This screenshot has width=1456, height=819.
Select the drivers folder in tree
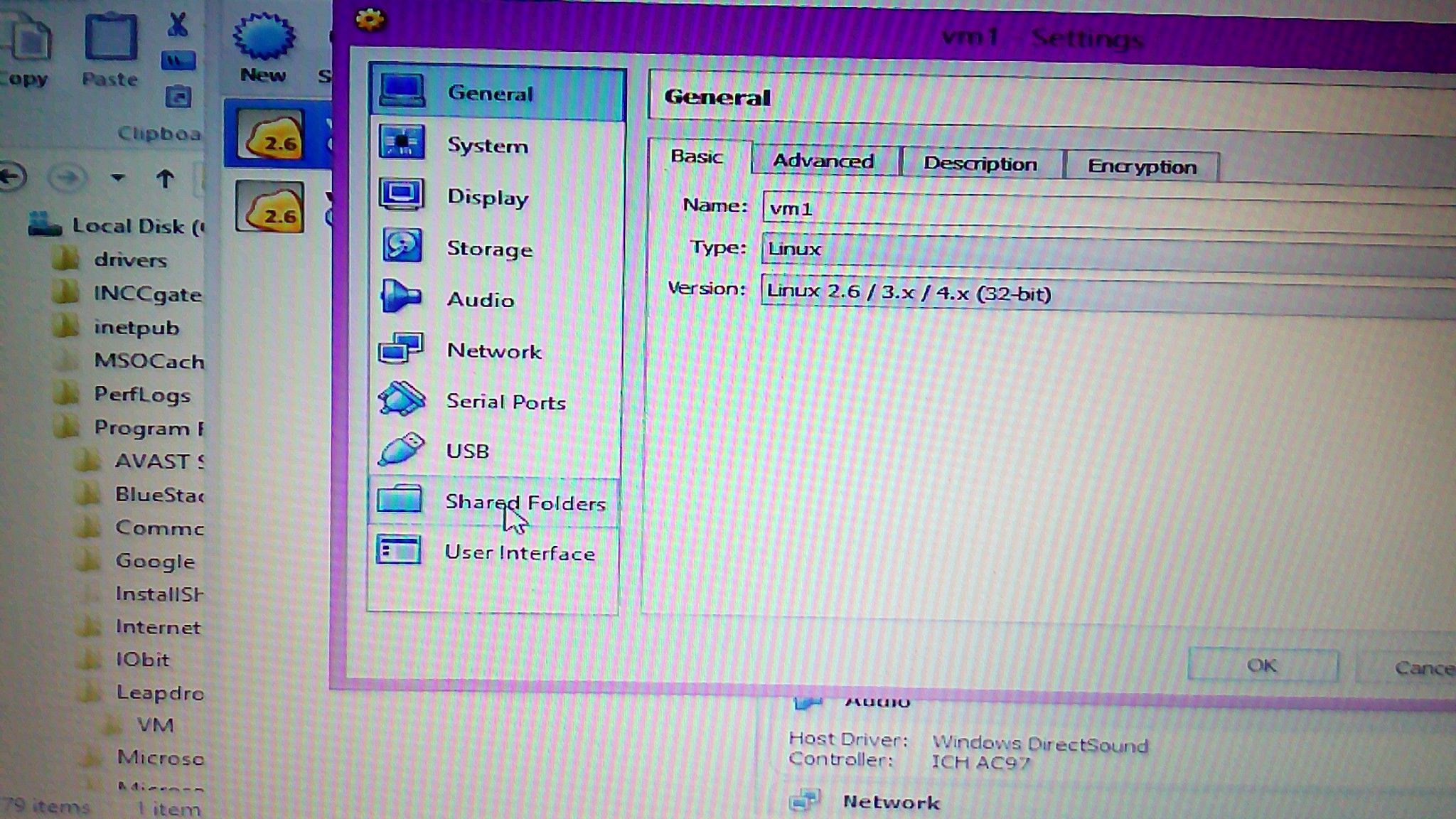coord(130,260)
